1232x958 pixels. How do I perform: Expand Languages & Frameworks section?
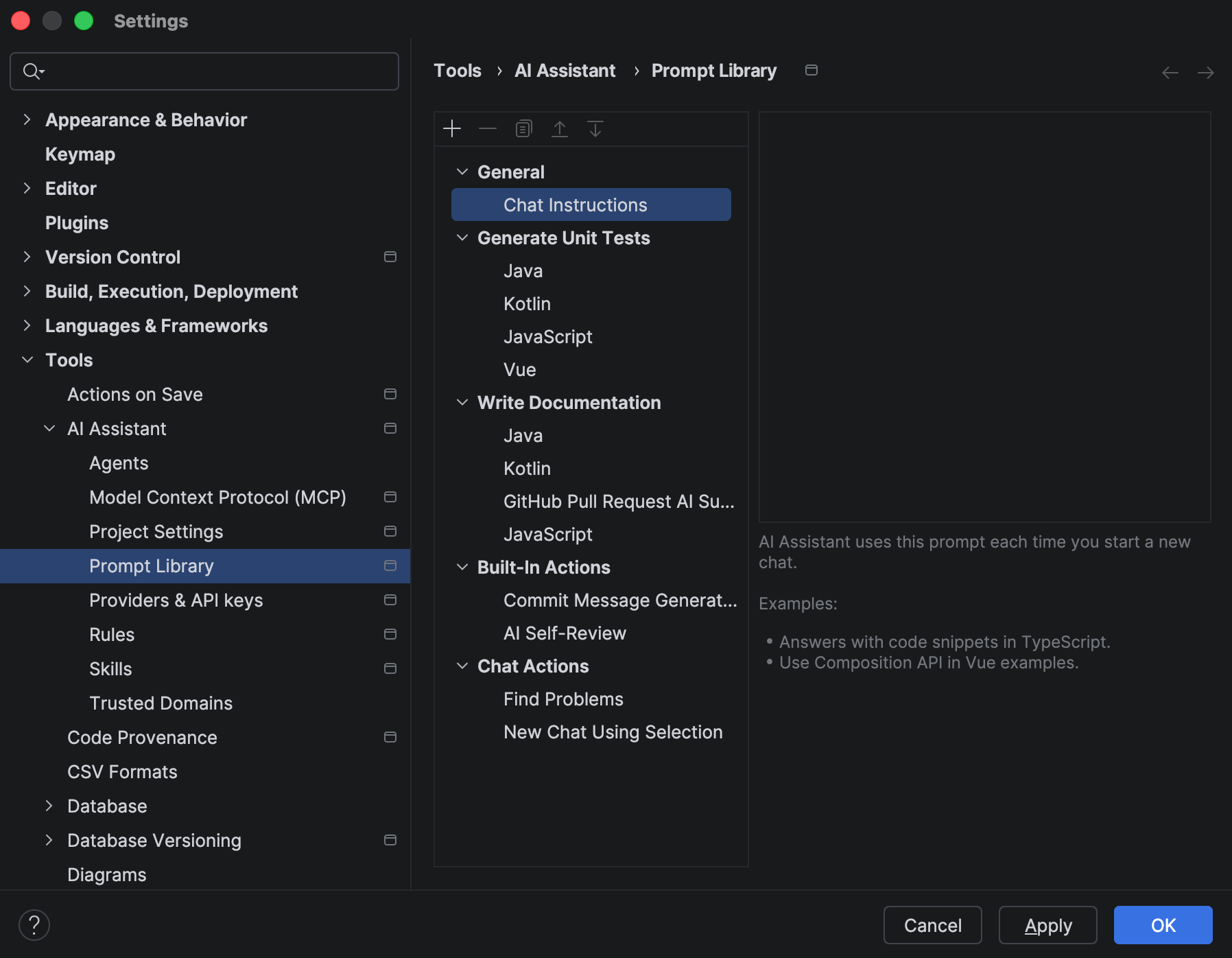[x=27, y=325]
